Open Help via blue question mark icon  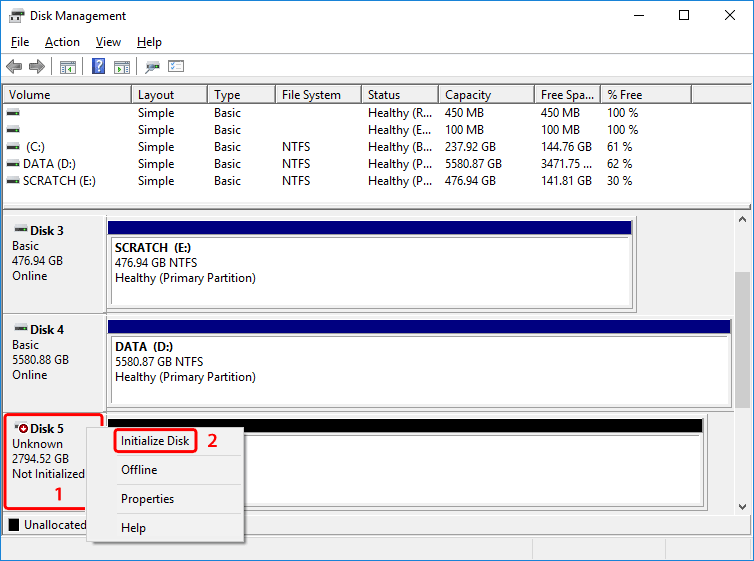[99, 67]
